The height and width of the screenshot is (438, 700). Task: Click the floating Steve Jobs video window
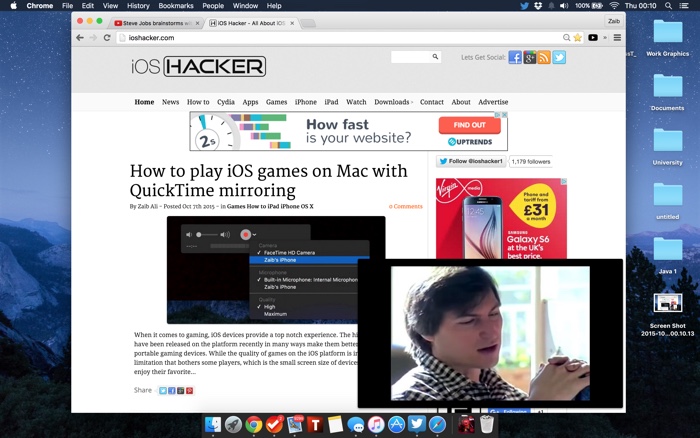point(490,333)
